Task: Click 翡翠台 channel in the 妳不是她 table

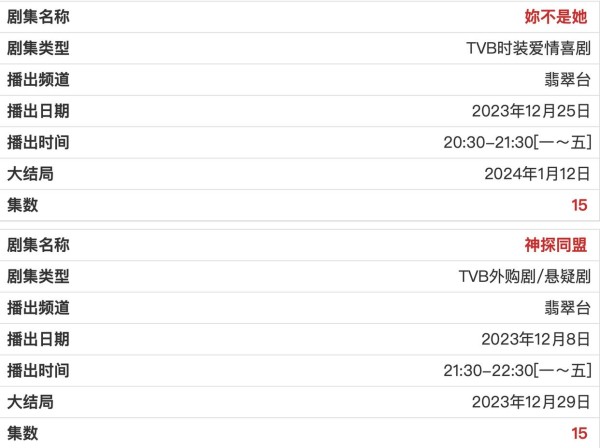Action: (566, 79)
